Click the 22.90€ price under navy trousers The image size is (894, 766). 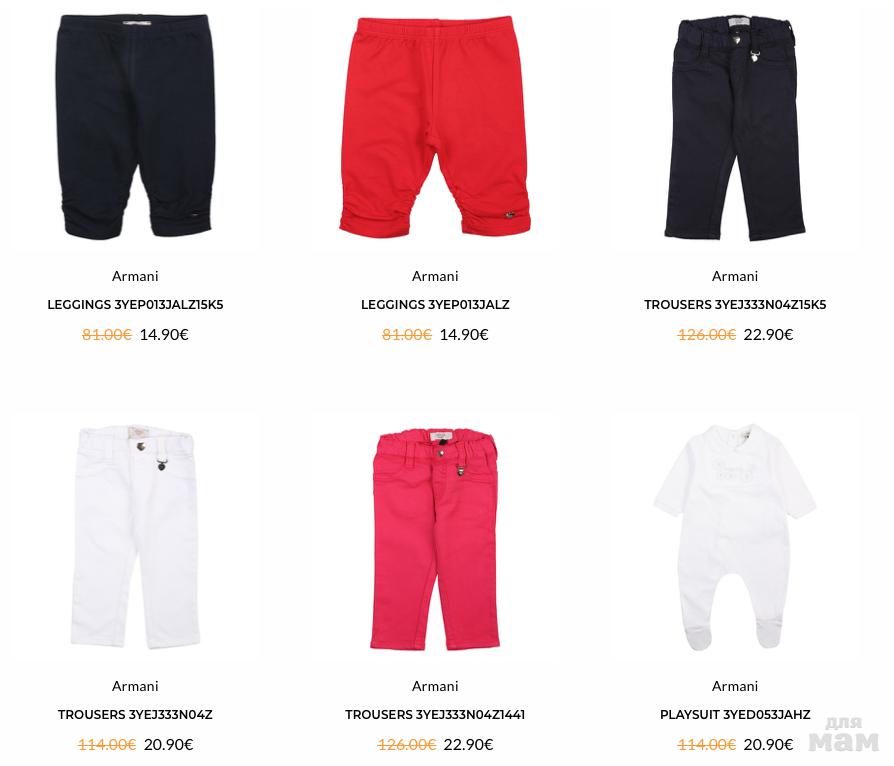[768, 335]
